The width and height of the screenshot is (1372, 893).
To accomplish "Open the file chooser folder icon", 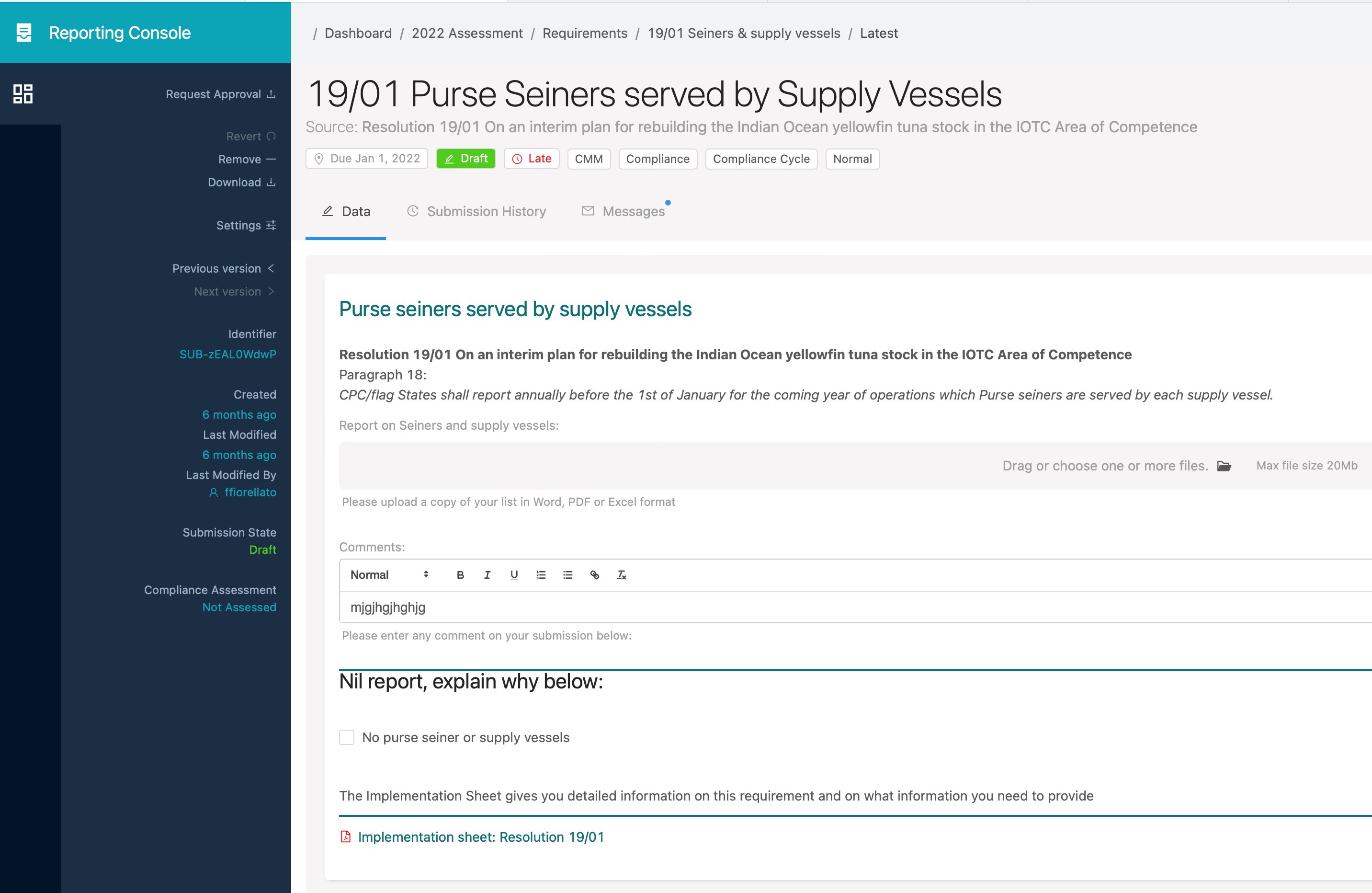I will point(1224,466).
